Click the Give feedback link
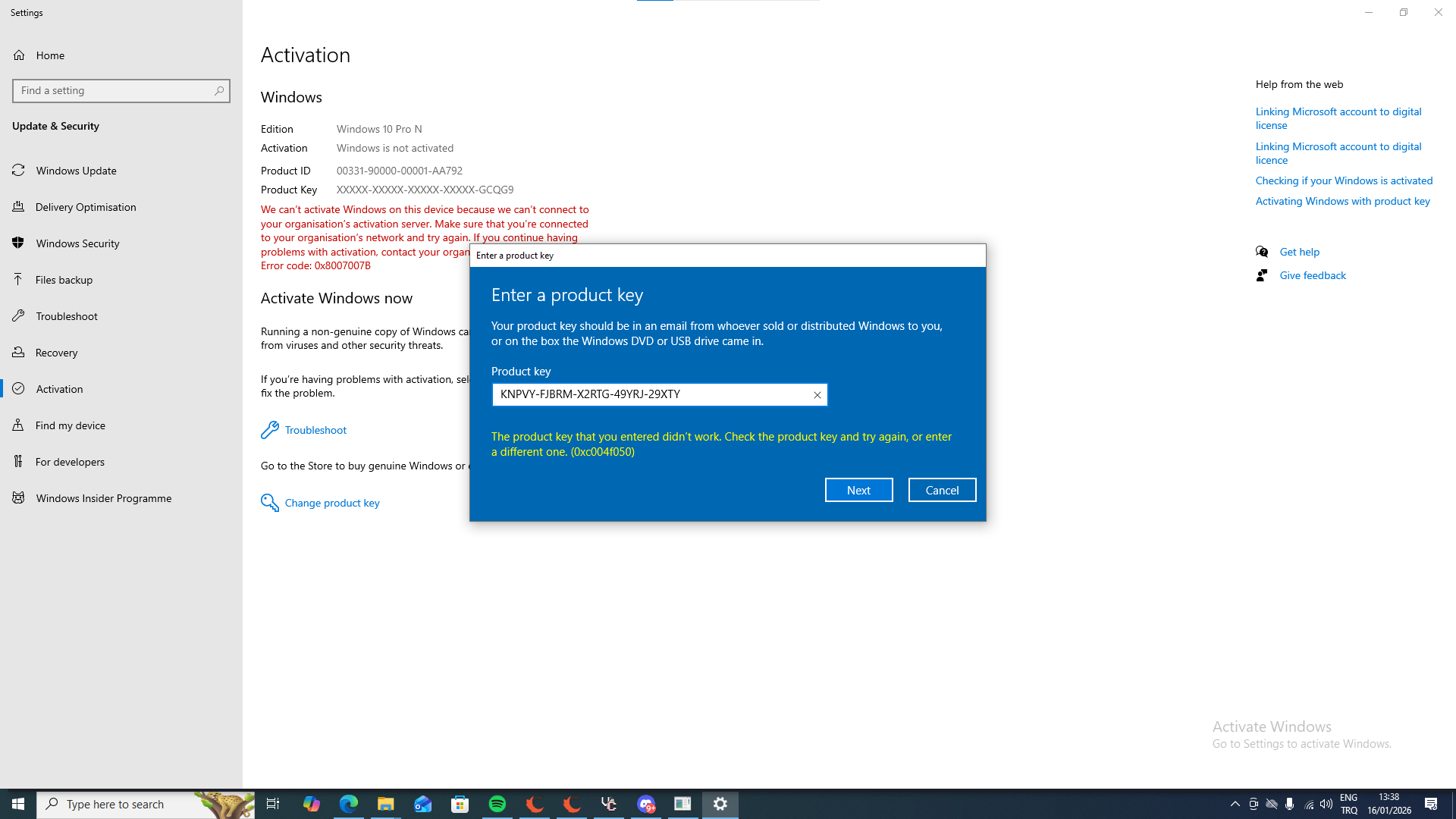This screenshot has height=819, width=1456. tap(1313, 275)
